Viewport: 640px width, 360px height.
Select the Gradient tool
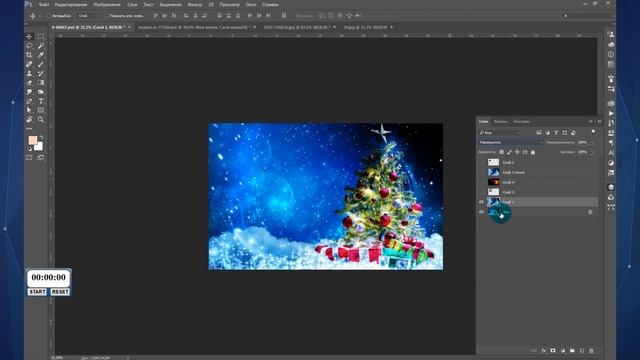point(41,82)
